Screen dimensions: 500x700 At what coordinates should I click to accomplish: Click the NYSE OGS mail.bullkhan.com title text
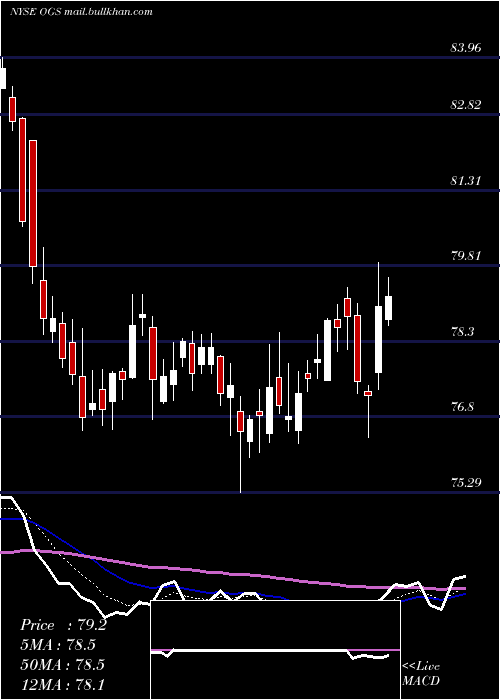[81, 12]
